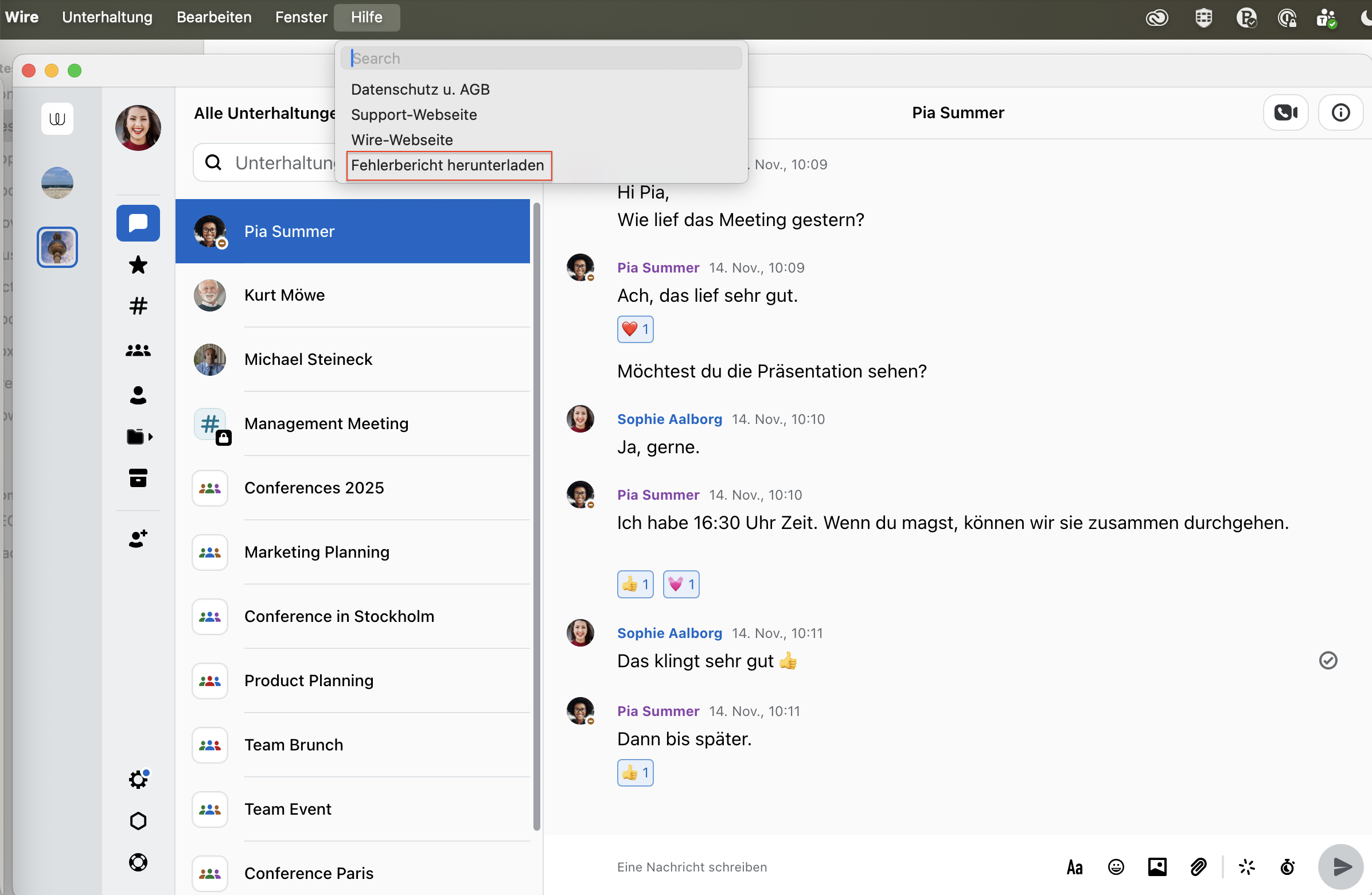Expand the folders icon in the sidebar

click(139, 437)
